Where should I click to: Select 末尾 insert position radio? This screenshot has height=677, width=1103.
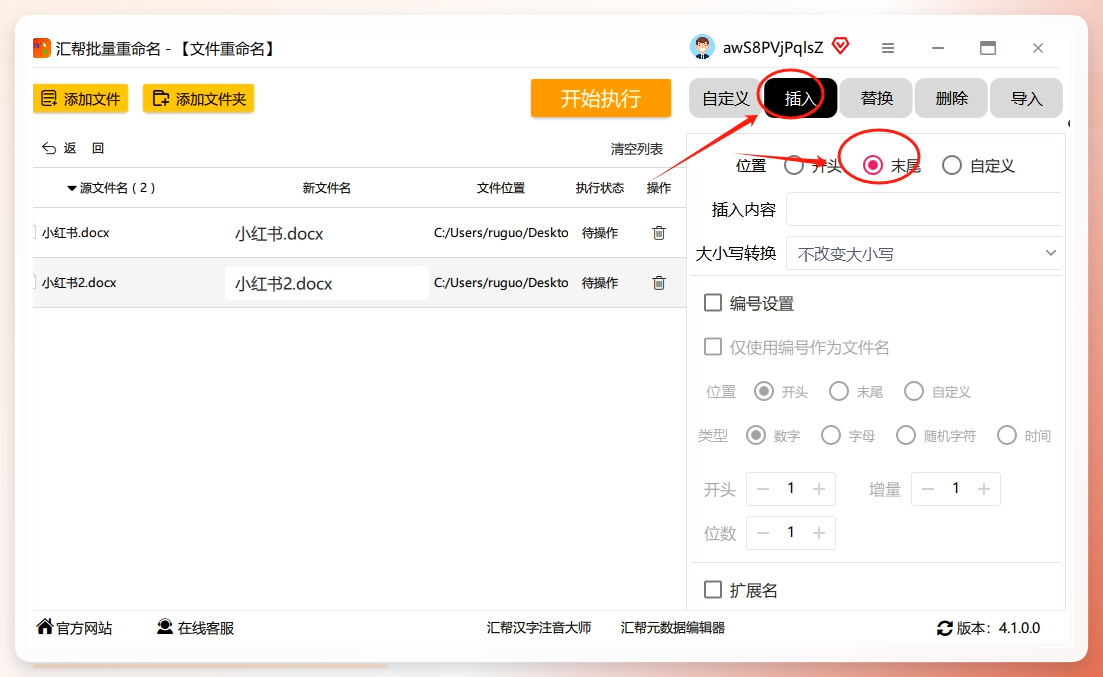(872, 165)
